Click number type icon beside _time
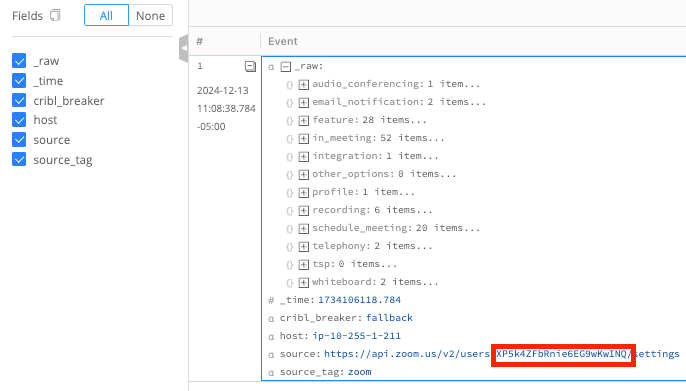The height and width of the screenshot is (391, 686). tap(271, 300)
